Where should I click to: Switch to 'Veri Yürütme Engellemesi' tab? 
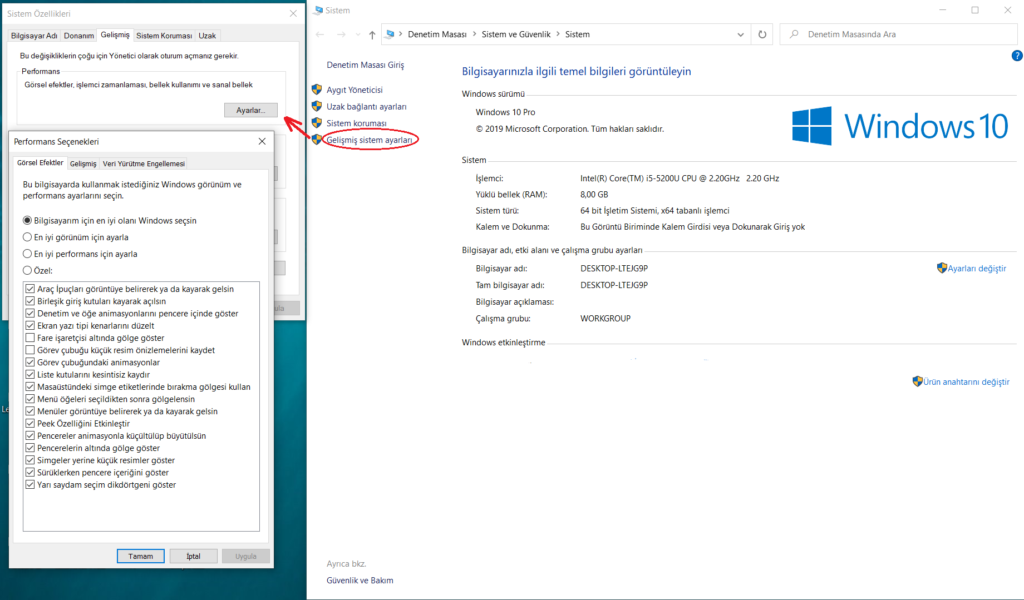click(x=144, y=164)
